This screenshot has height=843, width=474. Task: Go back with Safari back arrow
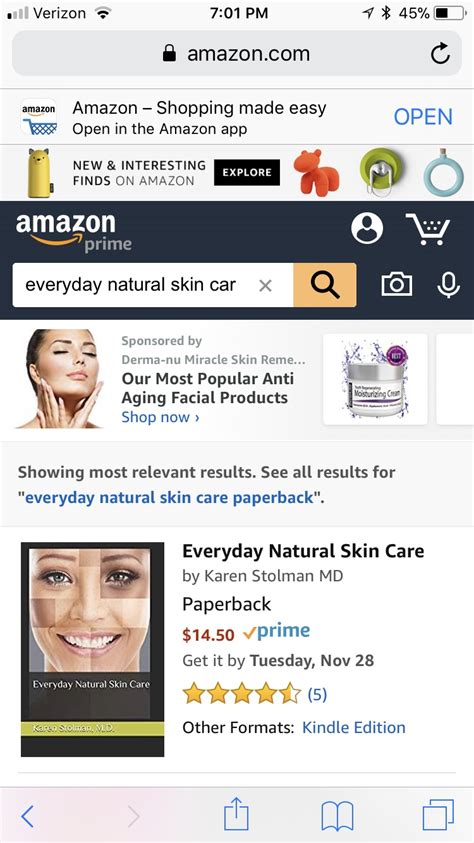(x=27, y=817)
